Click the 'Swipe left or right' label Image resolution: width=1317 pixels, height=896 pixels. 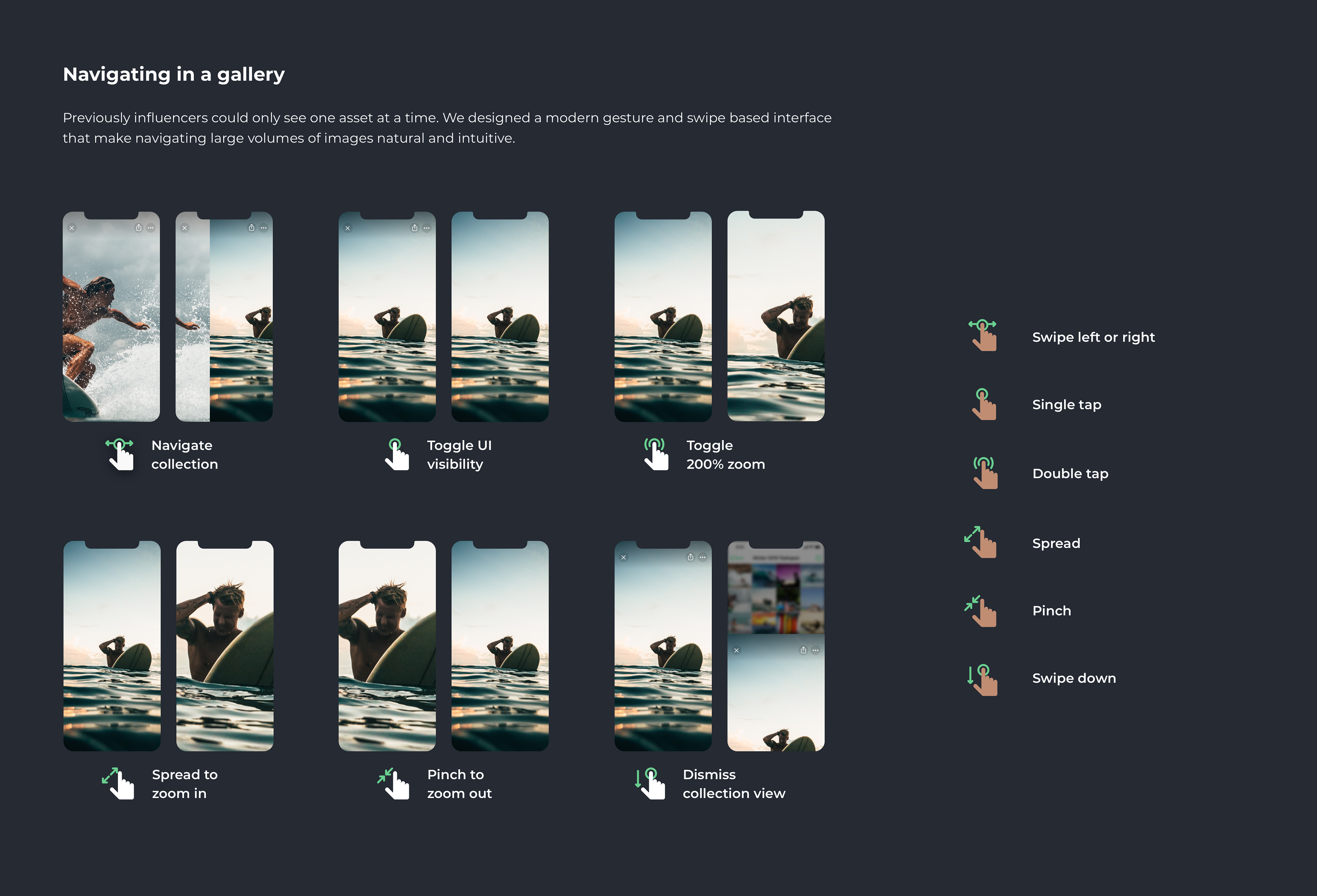(1093, 337)
